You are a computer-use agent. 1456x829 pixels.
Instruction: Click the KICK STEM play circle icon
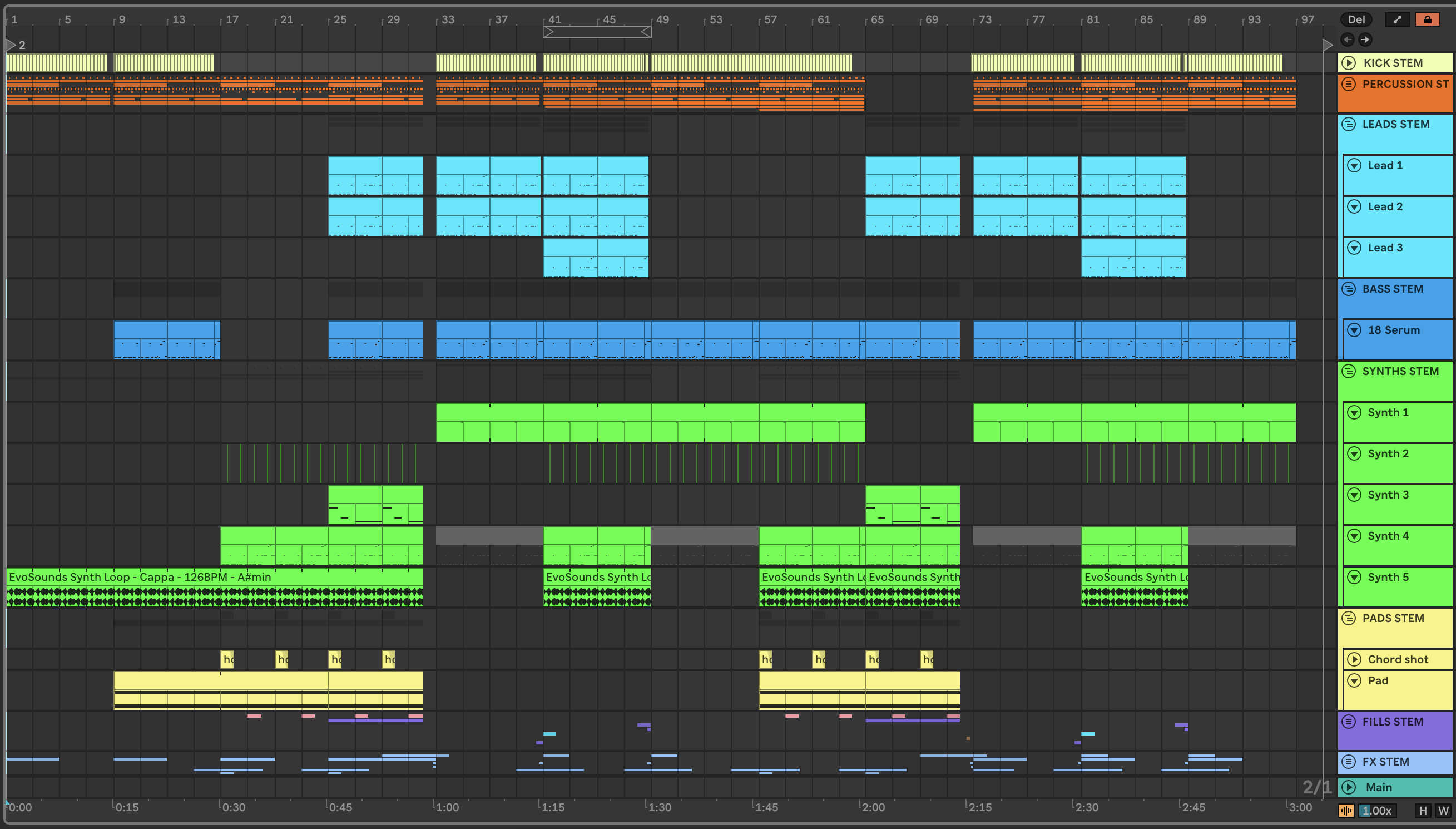tap(1349, 63)
